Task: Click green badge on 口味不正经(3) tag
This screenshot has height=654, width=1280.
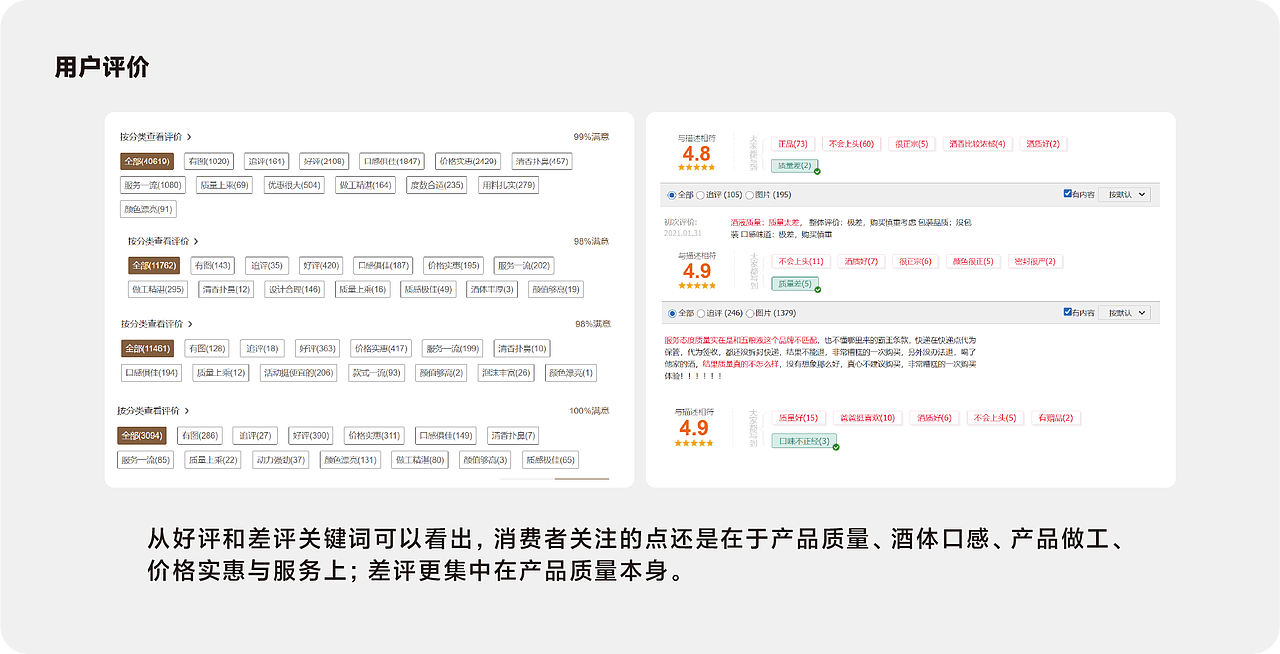Action: click(835, 445)
